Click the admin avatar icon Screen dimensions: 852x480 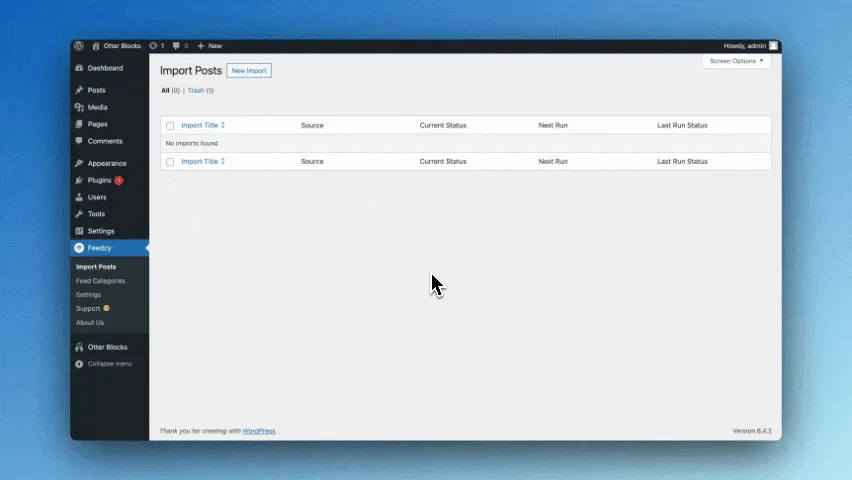(773, 46)
